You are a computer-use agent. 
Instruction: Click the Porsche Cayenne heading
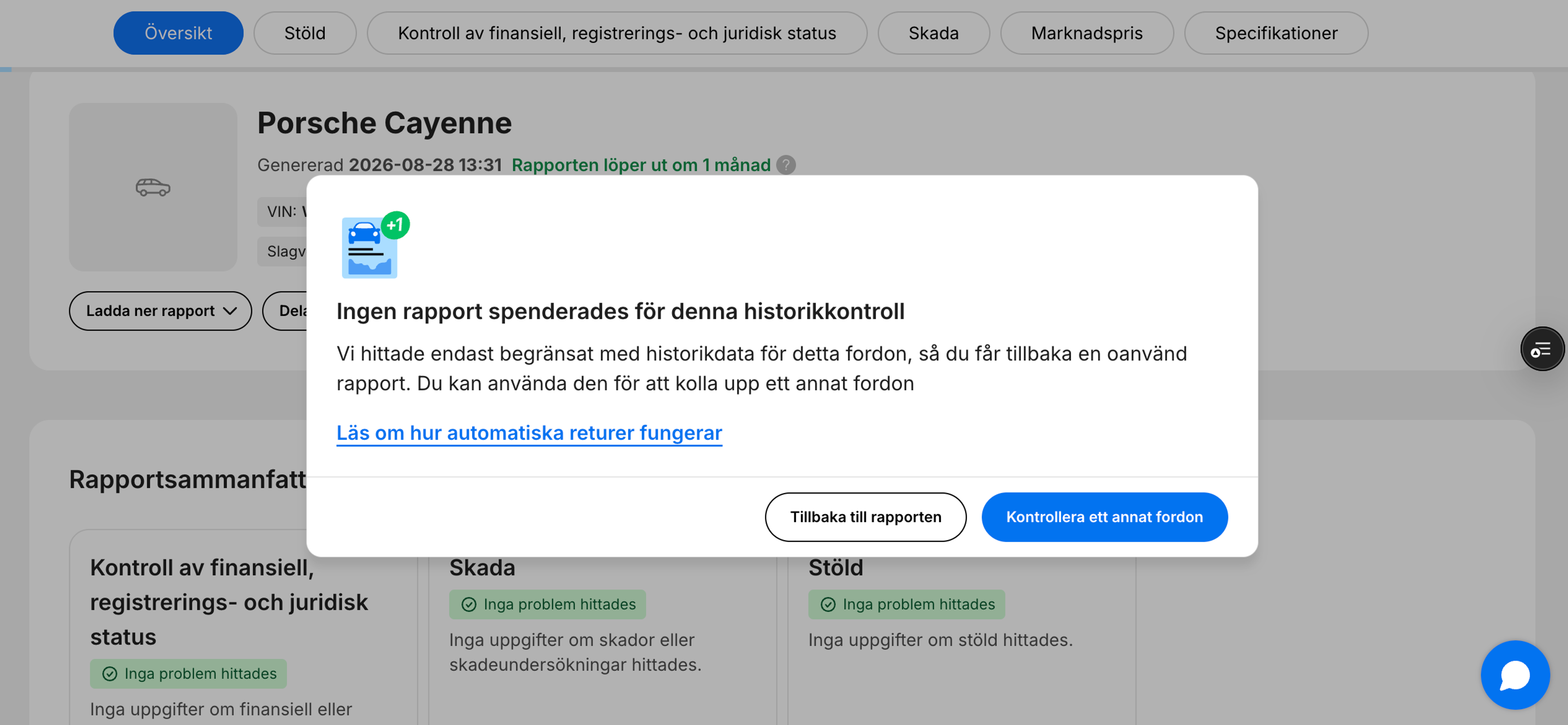(x=384, y=123)
